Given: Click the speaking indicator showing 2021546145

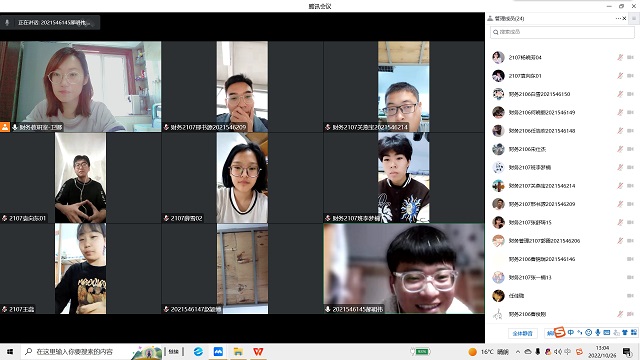Looking at the screenshot, I should [50, 23].
